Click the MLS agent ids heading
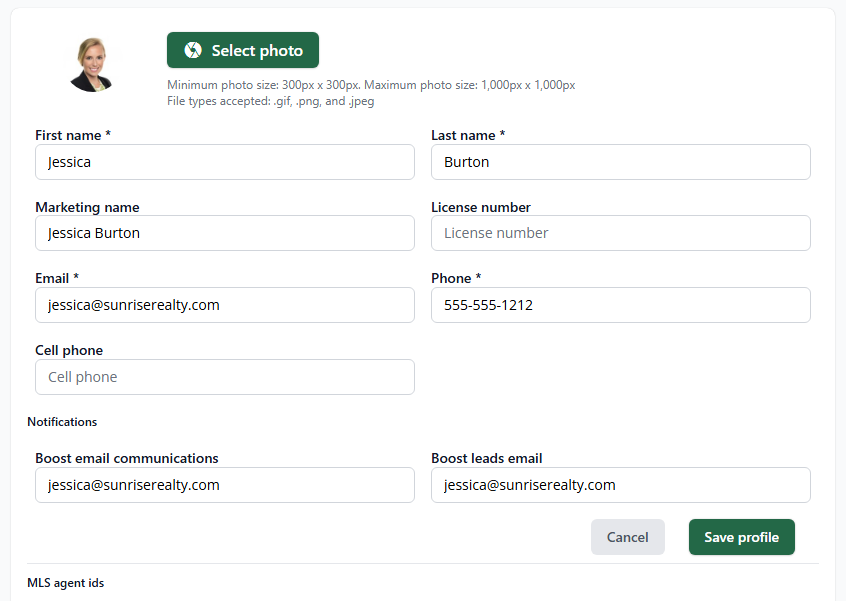 (x=65, y=583)
